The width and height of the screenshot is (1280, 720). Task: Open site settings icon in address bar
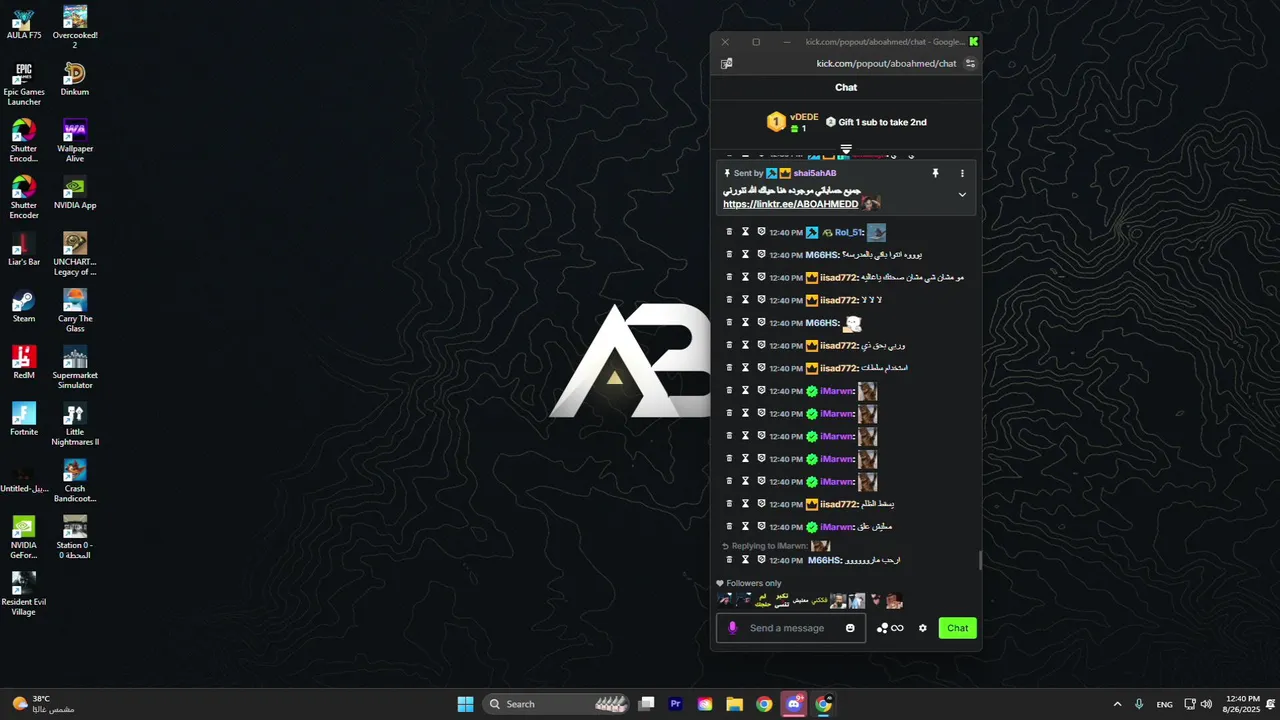point(970,63)
